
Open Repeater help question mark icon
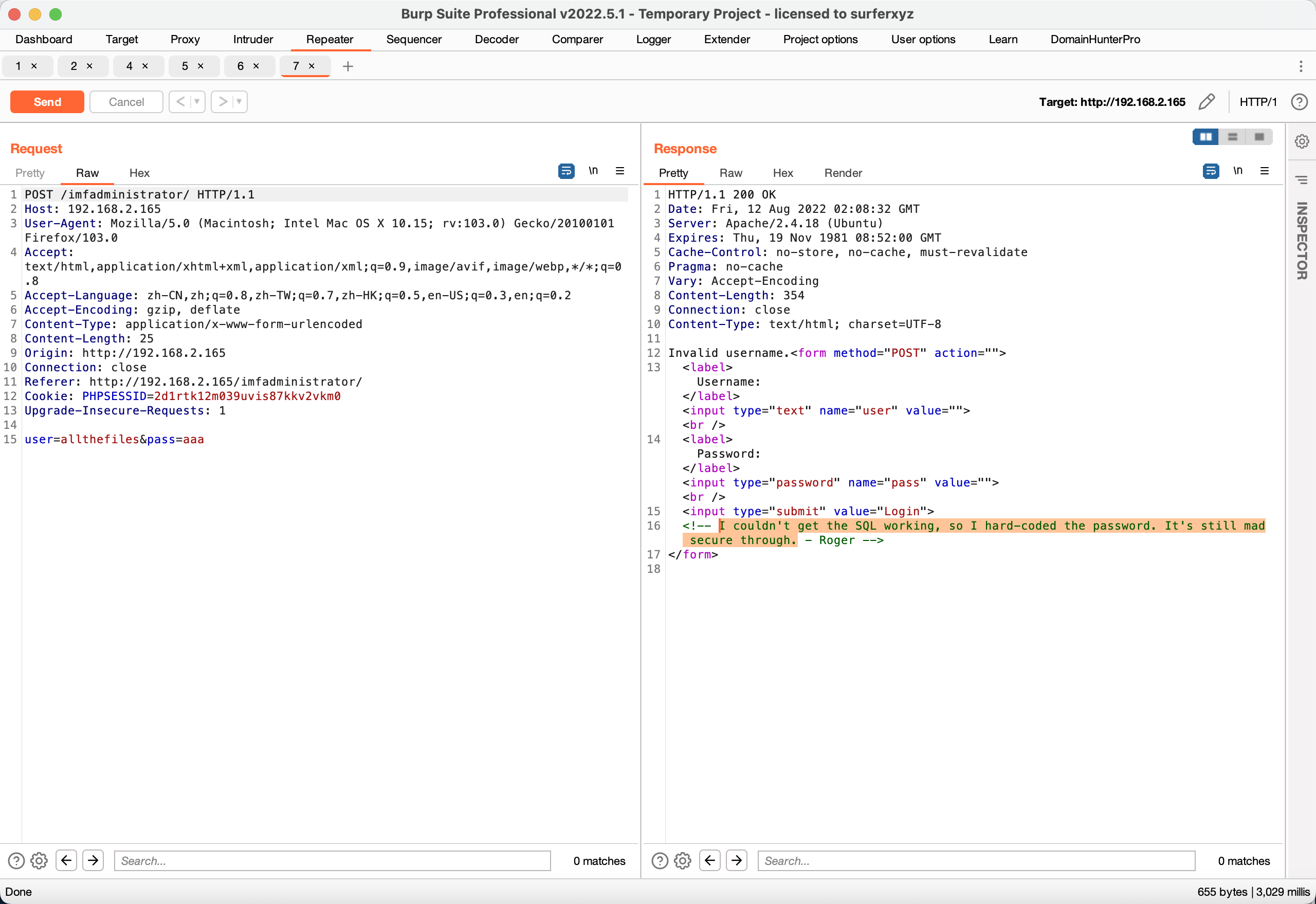1299,102
